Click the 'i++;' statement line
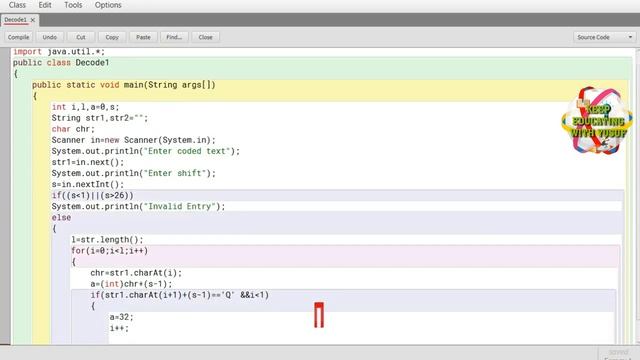 (x=119, y=328)
